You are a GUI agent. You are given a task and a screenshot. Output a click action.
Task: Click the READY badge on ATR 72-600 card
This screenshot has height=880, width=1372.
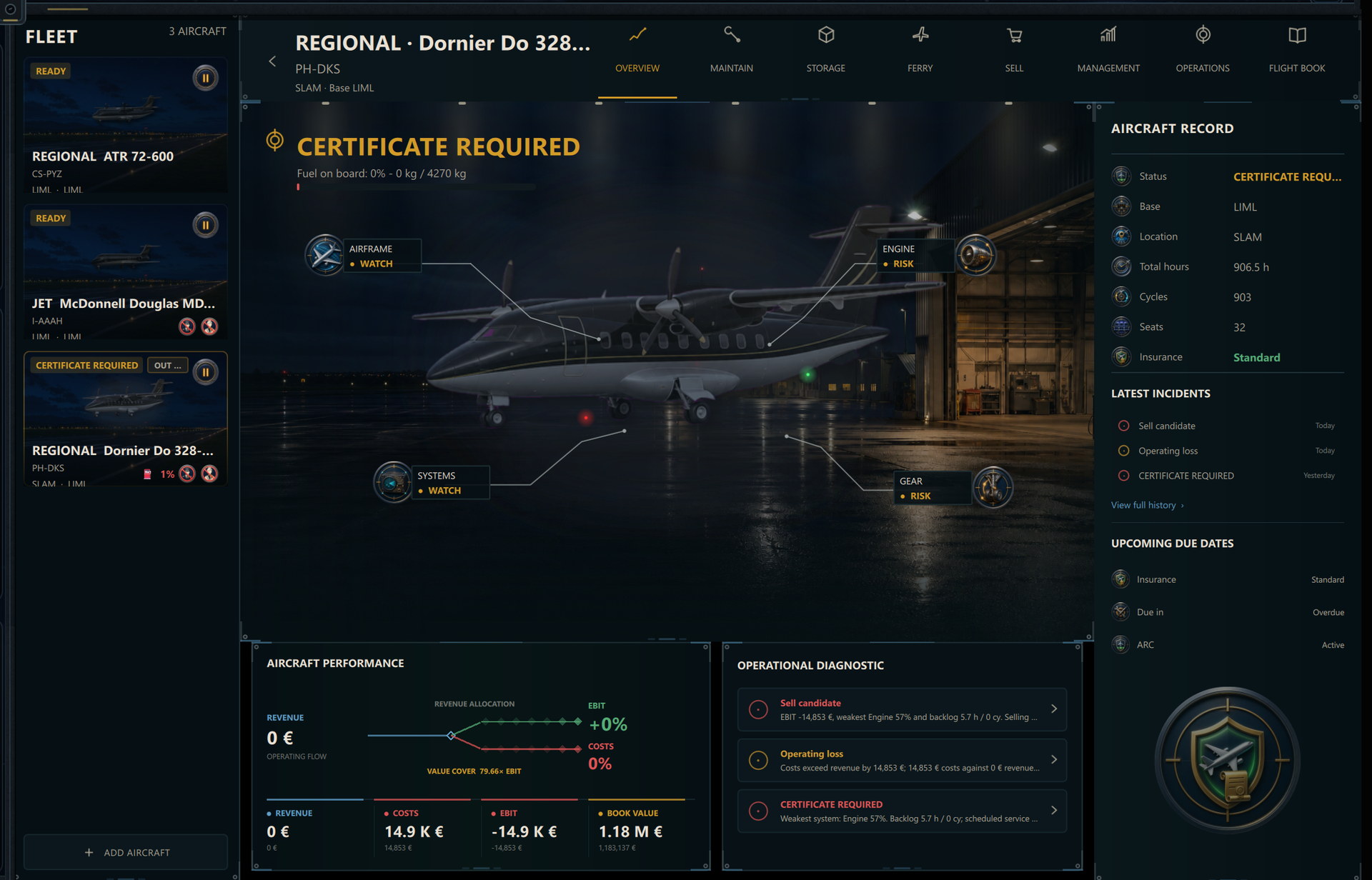[x=51, y=71]
